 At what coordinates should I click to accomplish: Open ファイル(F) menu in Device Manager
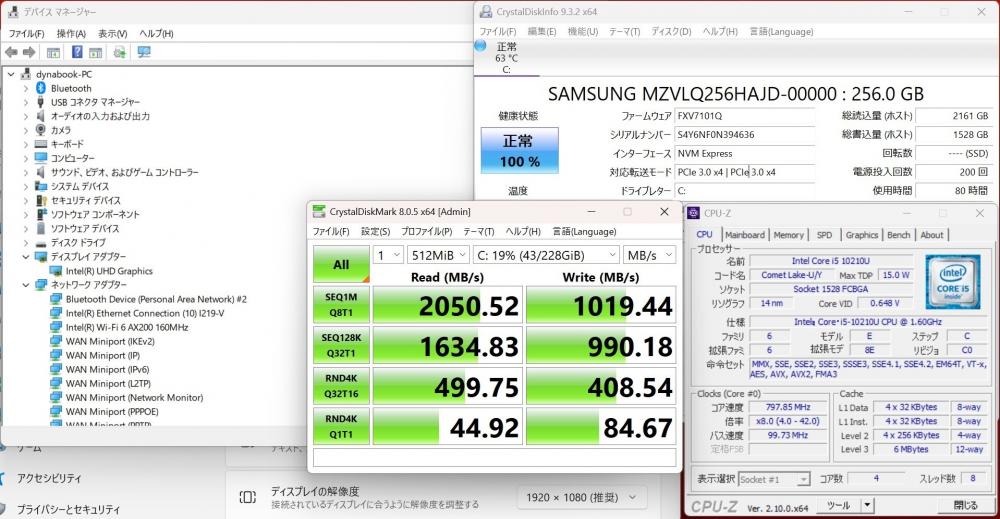(x=26, y=33)
